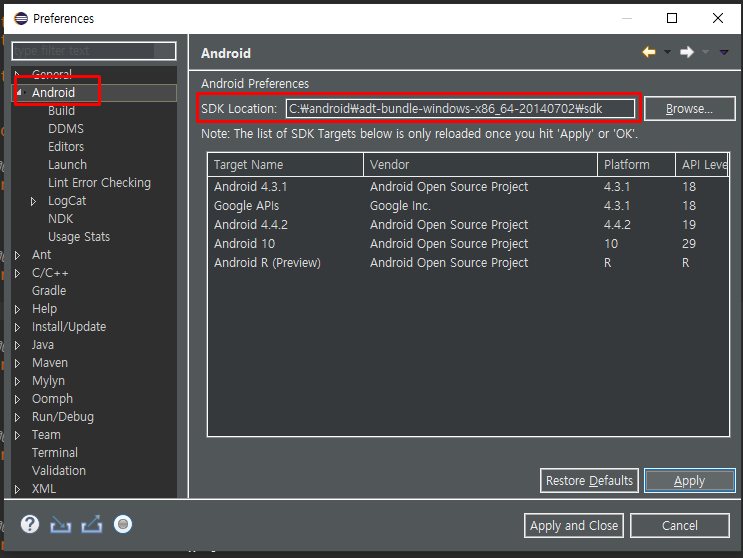Expand the XML tree node
This screenshot has height=558, width=743.
18,489
